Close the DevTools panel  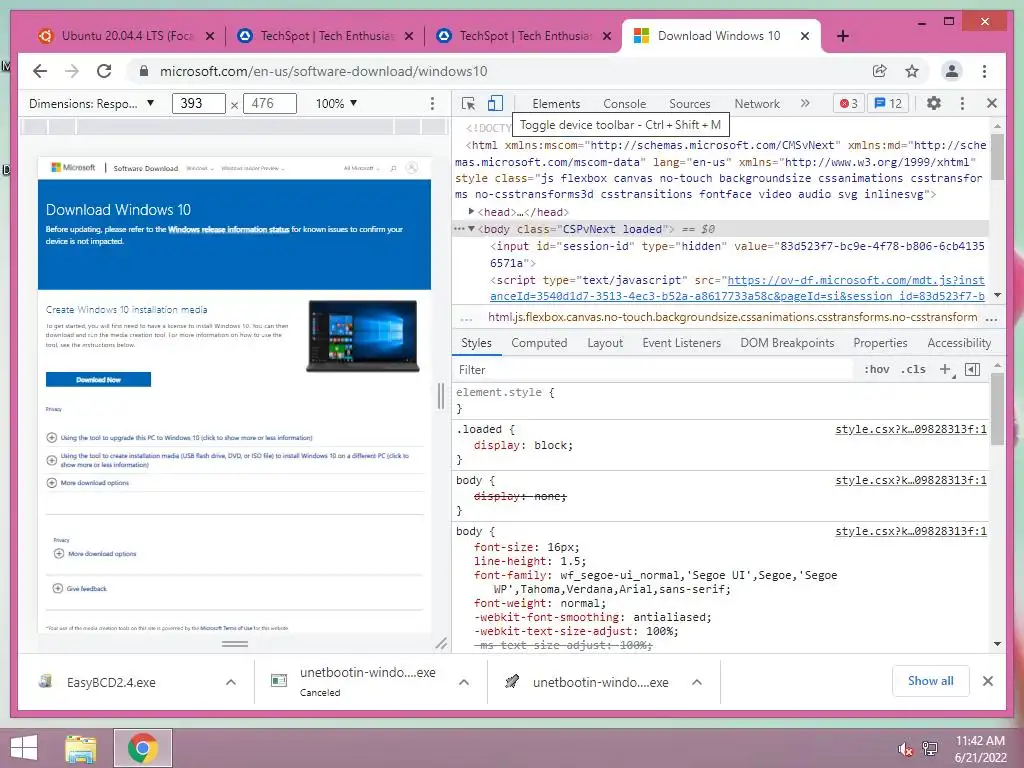point(992,103)
